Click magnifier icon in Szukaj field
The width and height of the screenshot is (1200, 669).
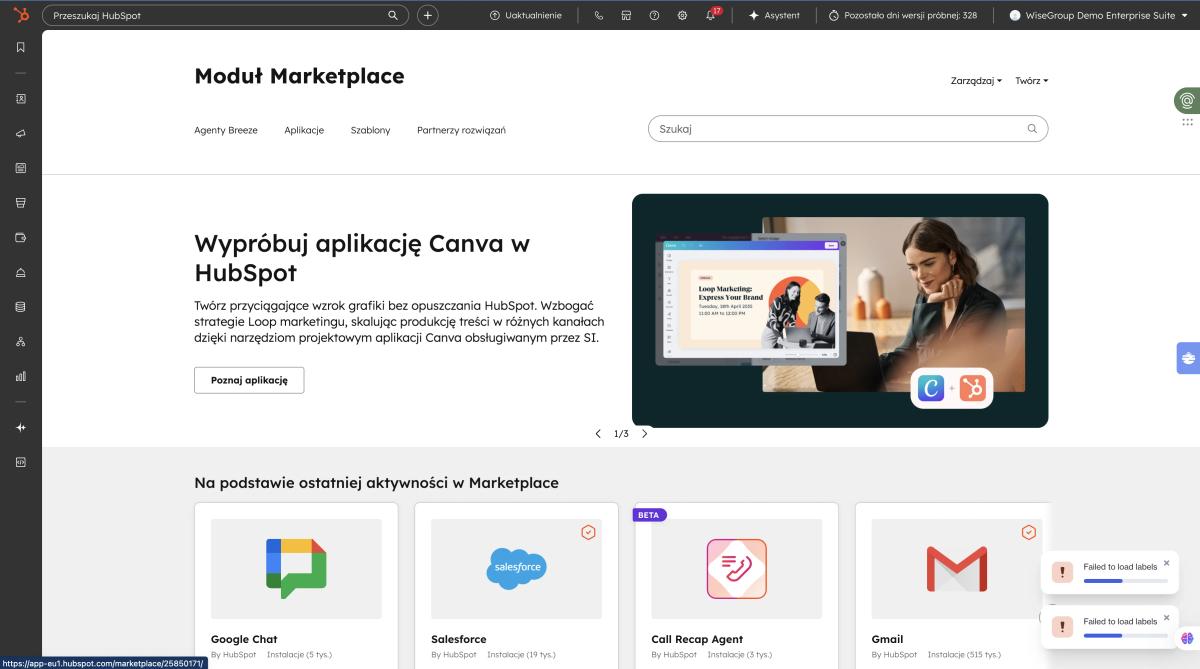(x=1032, y=129)
